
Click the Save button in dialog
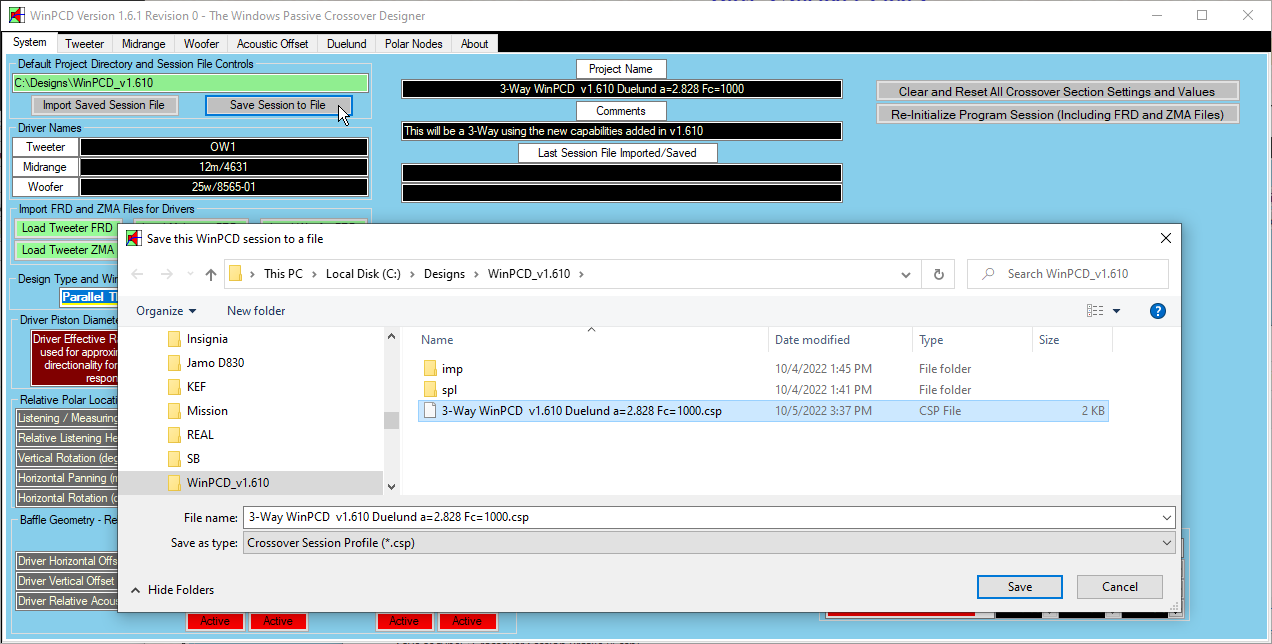[x=1019, y=587]
